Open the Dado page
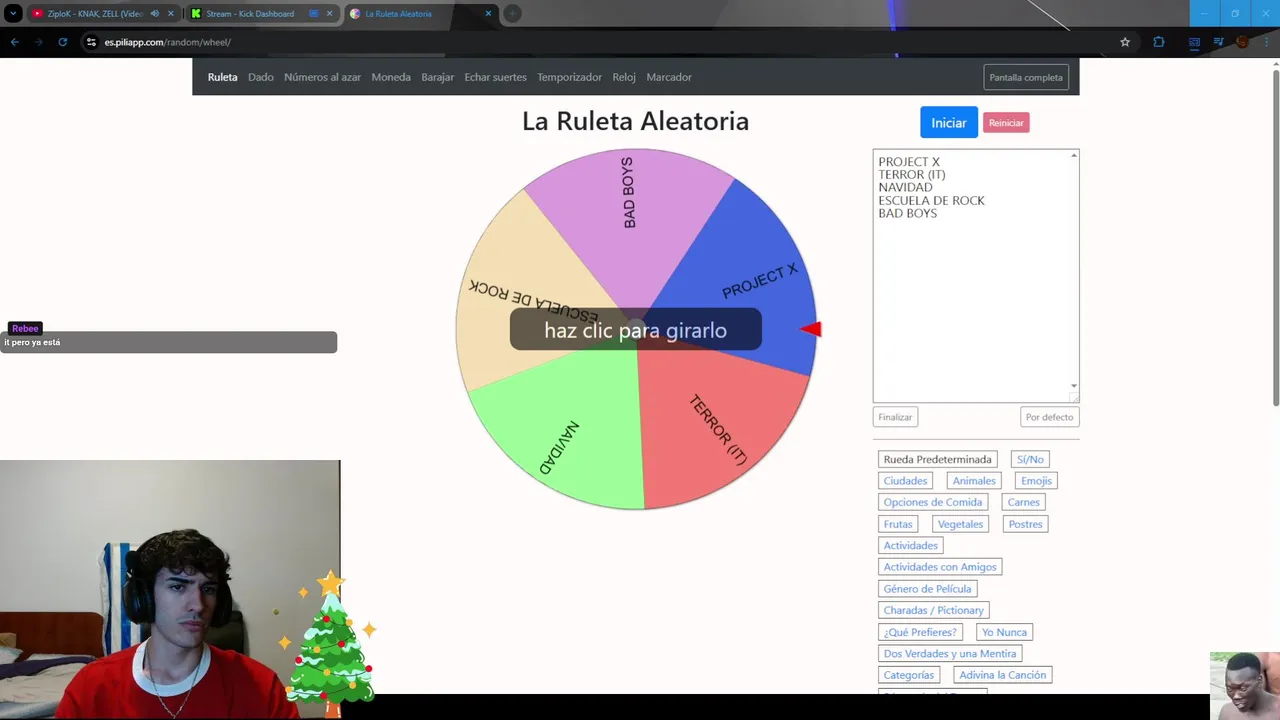 261,77
